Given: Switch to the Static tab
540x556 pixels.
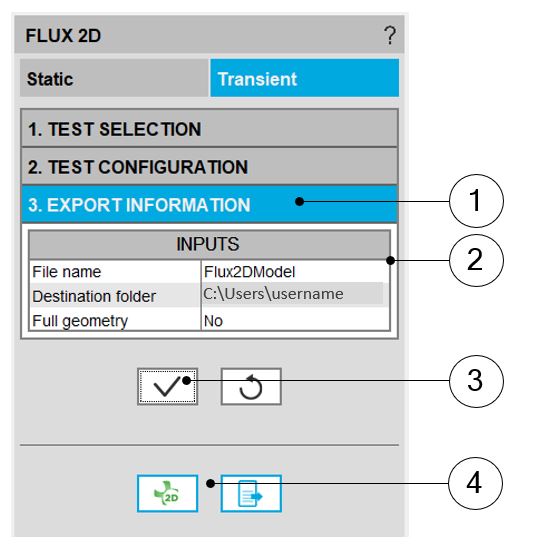Looking at the screenshot, I should tap(114, 78).
